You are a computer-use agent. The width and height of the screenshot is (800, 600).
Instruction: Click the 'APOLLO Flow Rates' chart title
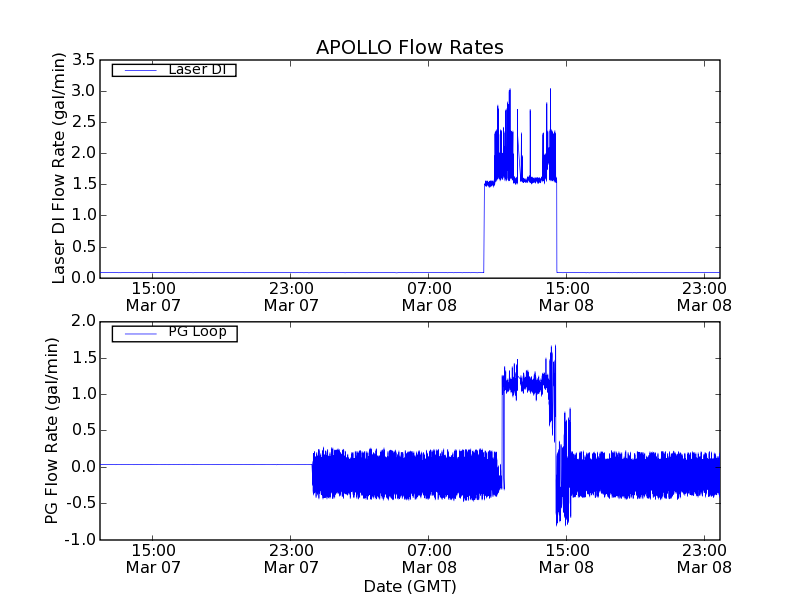tap(410, 47)
